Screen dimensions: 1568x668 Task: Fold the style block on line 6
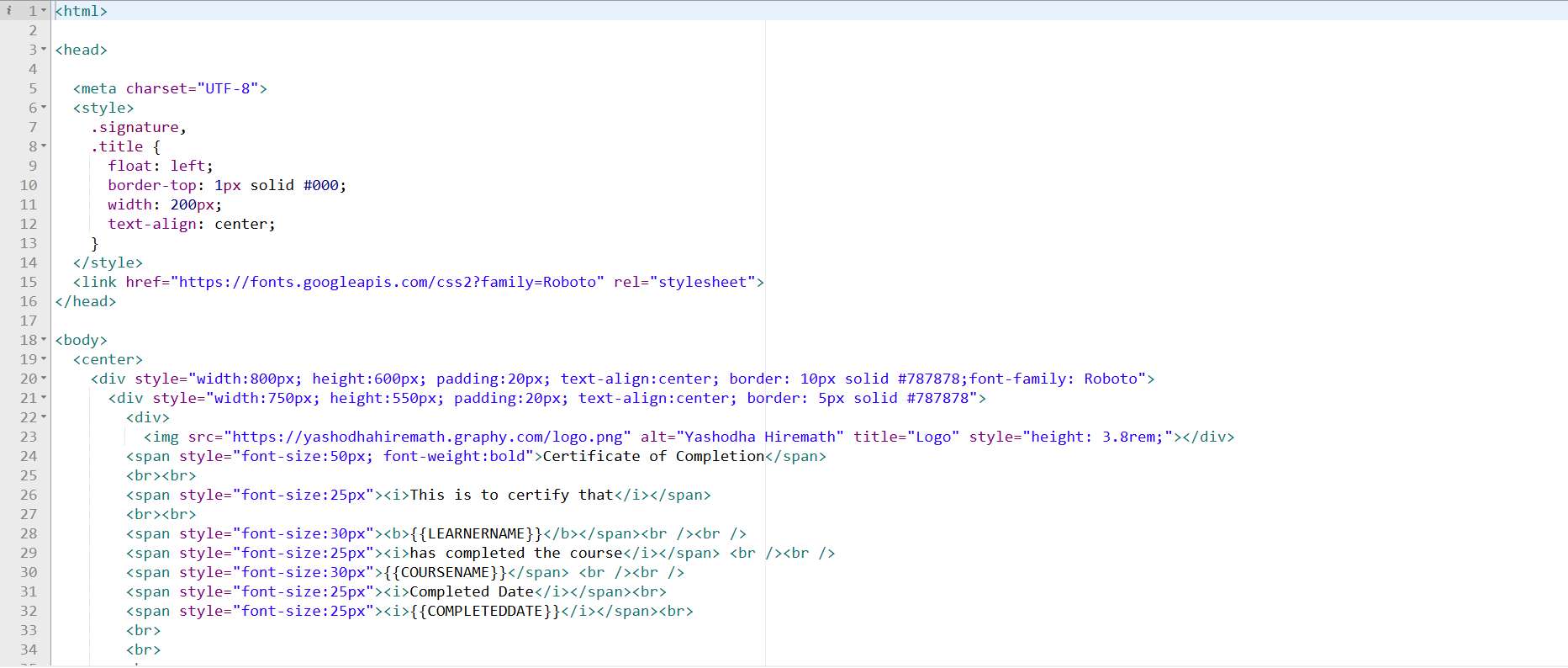(x=44, y=108)
